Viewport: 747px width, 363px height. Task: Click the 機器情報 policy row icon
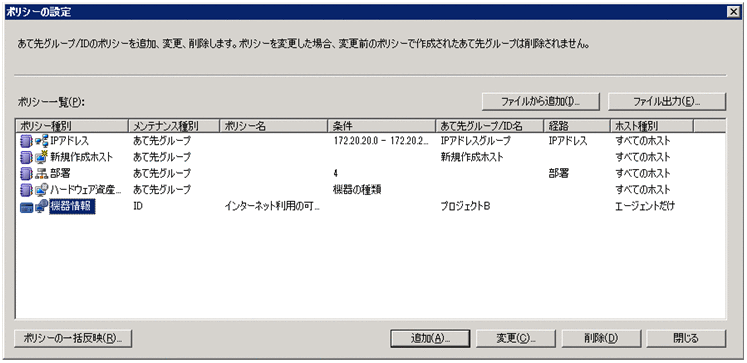tap(34, 206)
